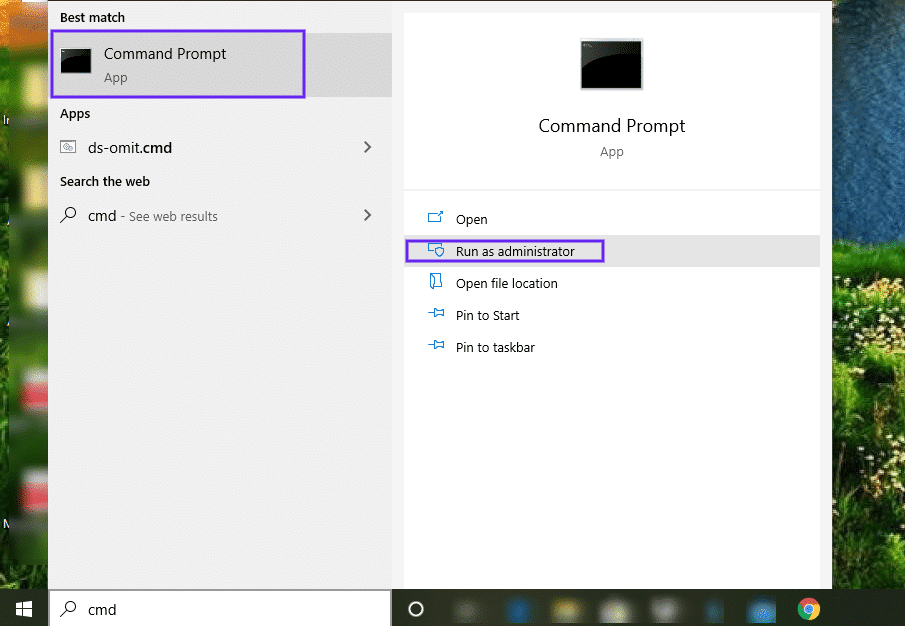The image size is (905, 626).
Task: Click the Cortana circle on the taskbar
Action: coord(415,608)
